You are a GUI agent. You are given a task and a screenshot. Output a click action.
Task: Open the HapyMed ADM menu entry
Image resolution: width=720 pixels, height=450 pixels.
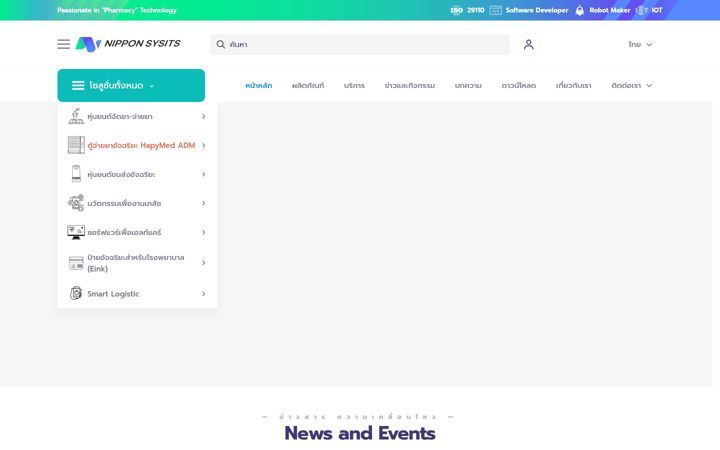point(141,145)
